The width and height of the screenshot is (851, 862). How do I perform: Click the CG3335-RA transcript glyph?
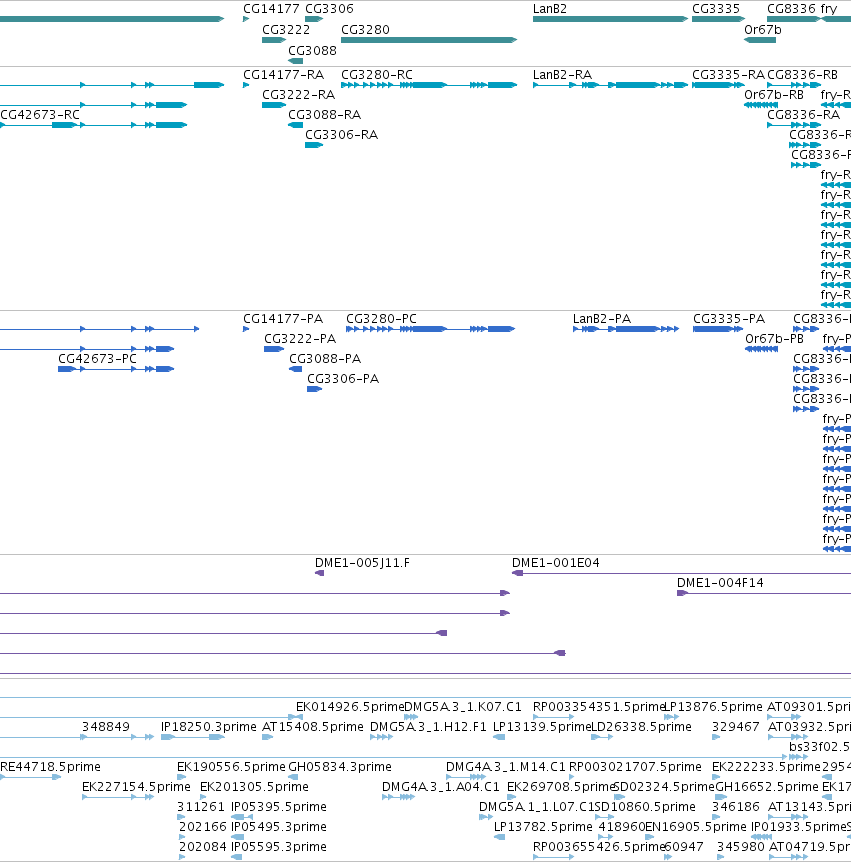pos(719,85)
